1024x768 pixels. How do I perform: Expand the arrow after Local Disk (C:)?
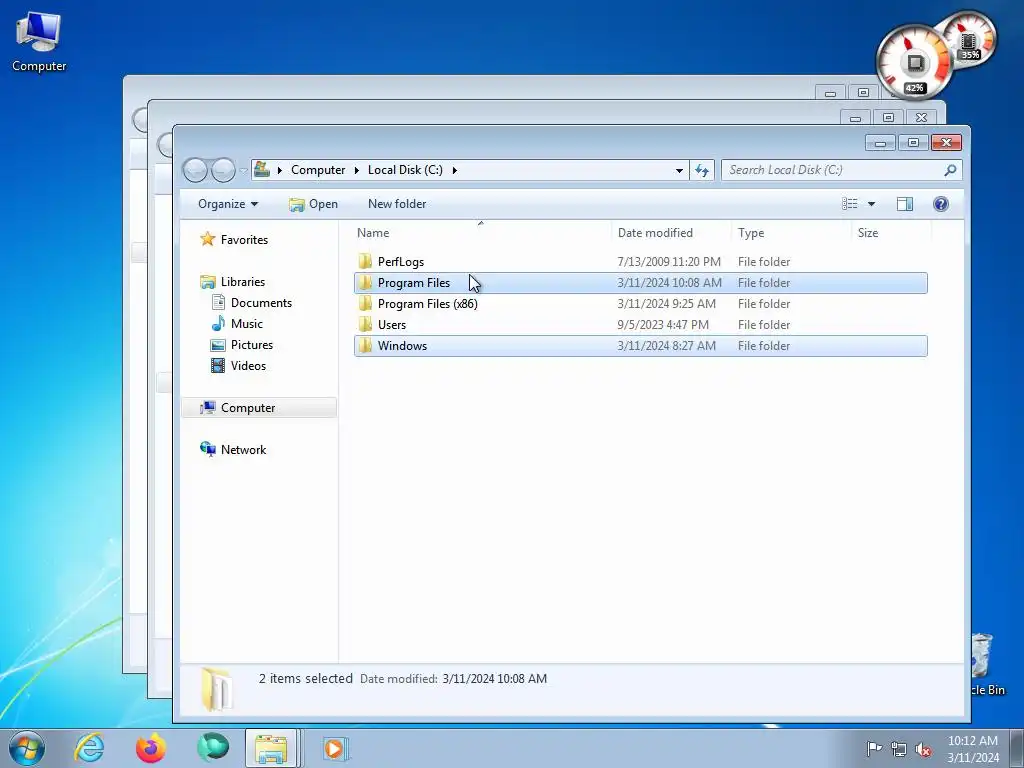pos(455,170)
